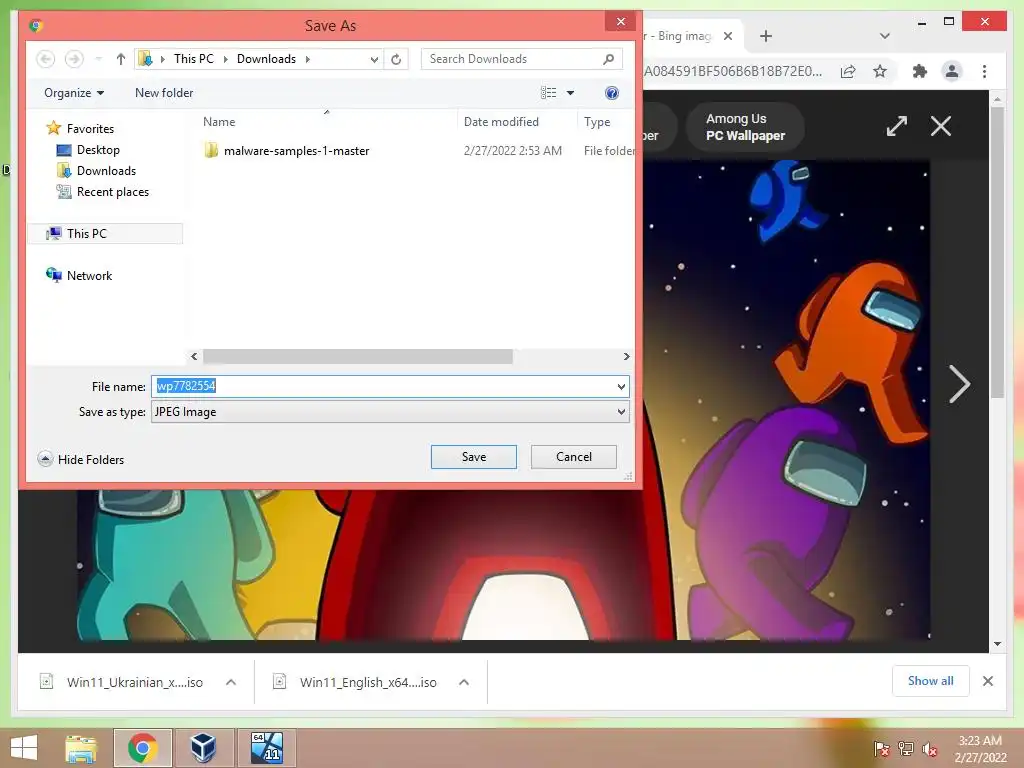The image size is (1024, 768).
Task: Select Downloads breadcrumb in address bar
Action: tap(266, 59)
